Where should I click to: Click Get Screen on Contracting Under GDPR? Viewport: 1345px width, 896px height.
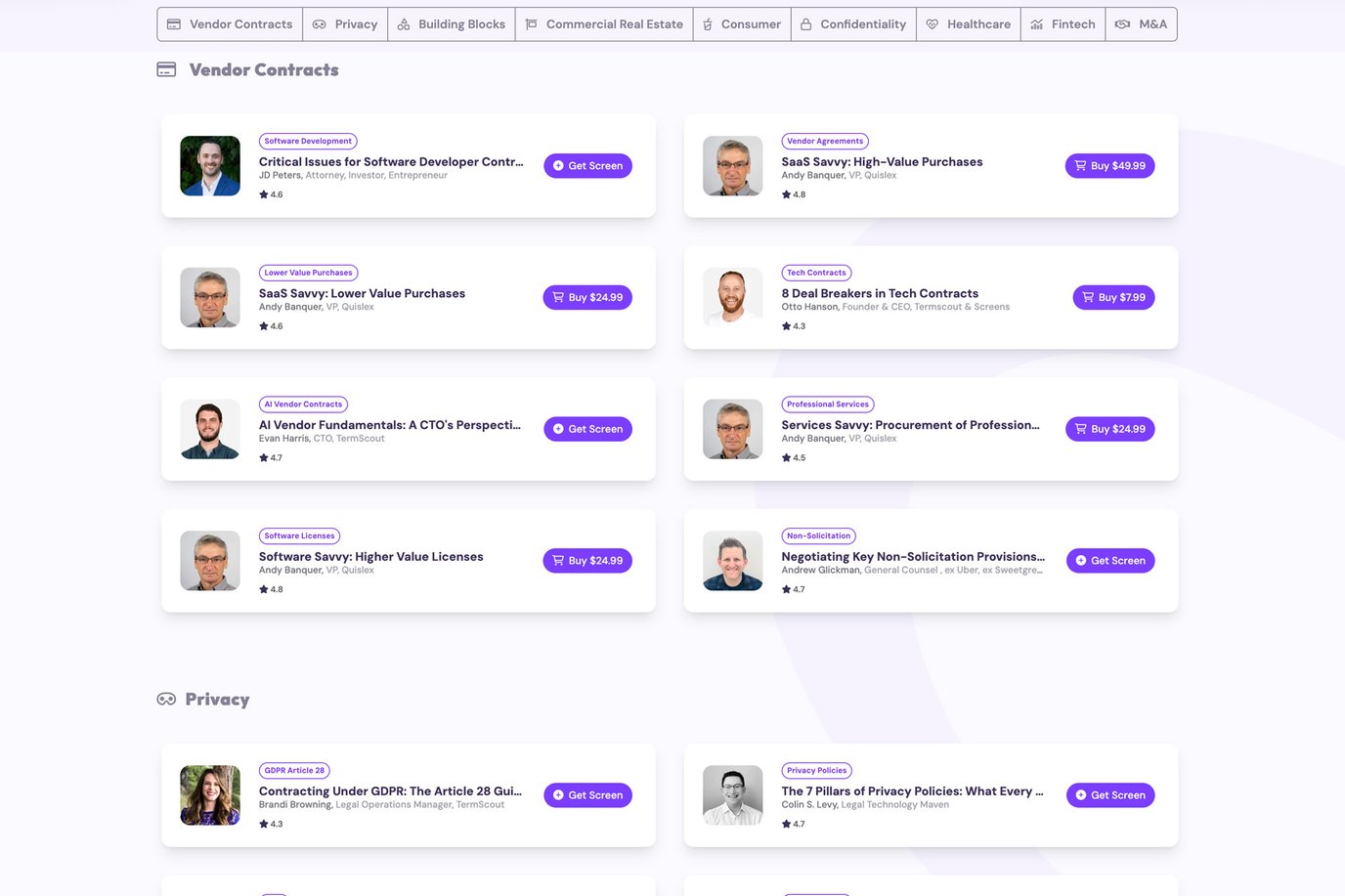click(x=587, y=794)
